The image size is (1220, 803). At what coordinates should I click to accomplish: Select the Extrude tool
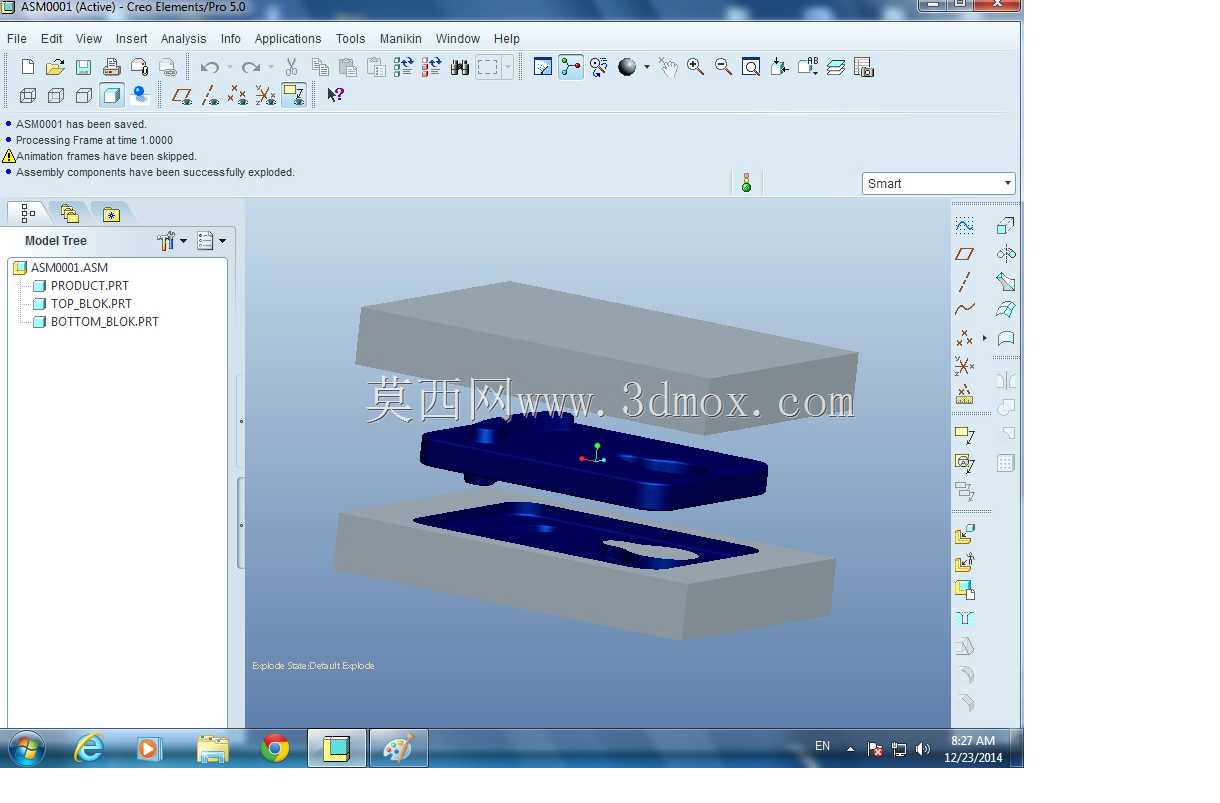[x=1006, y=226]
